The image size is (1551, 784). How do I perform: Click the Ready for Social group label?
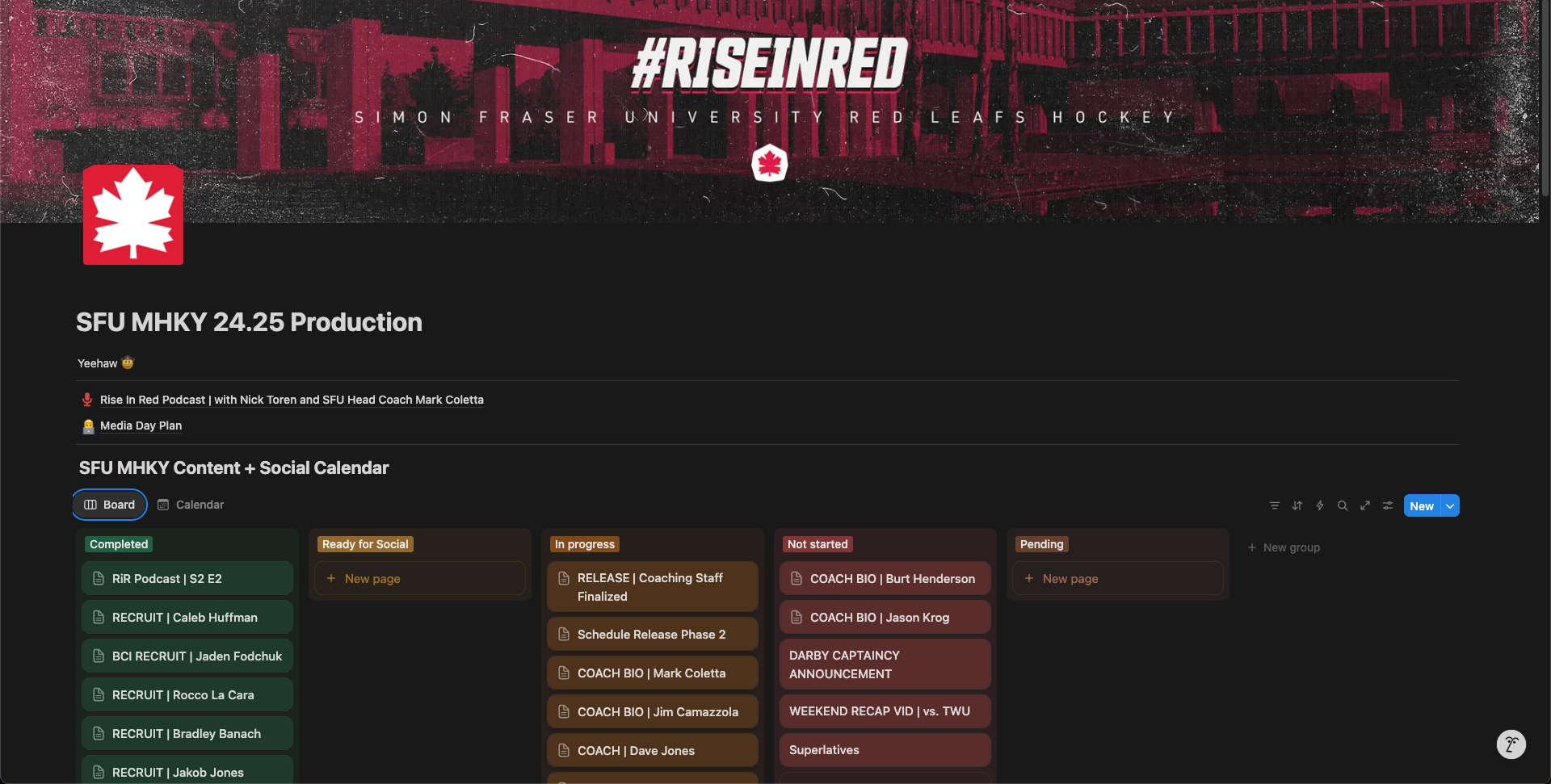[x=365, y=544]
